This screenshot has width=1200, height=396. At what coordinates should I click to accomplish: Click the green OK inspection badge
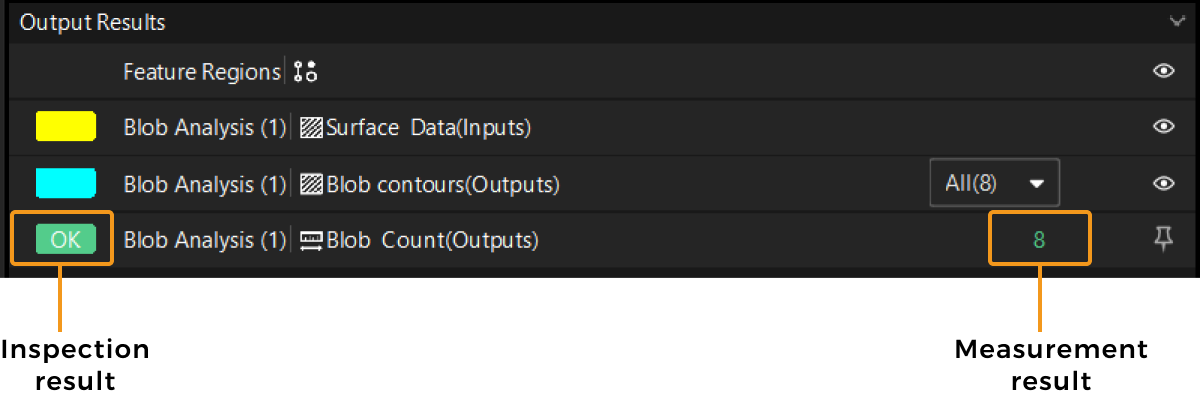tap(65, 240)
